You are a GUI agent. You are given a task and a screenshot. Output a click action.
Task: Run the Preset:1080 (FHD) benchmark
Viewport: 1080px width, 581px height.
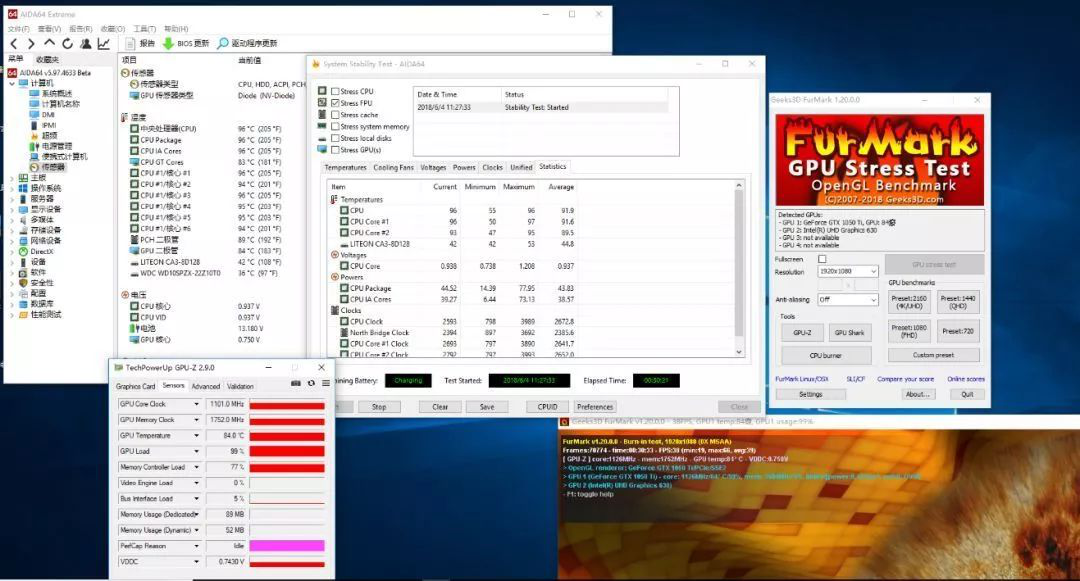909,331
